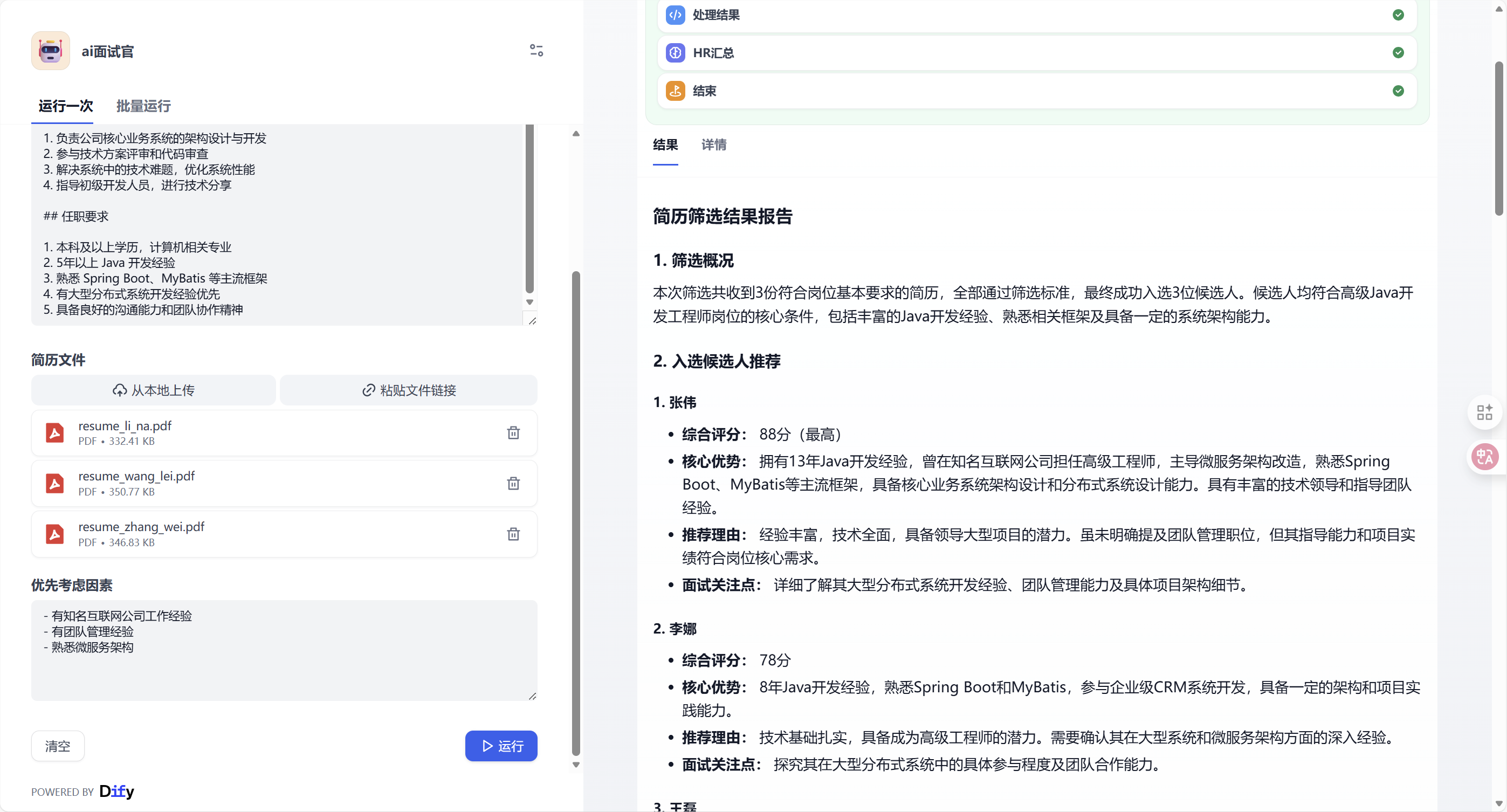The width and height of the screenshot is (1507, 812).
Task: Delete resume_li_na.pdf using its trash icon
Action: coord(513,433)
